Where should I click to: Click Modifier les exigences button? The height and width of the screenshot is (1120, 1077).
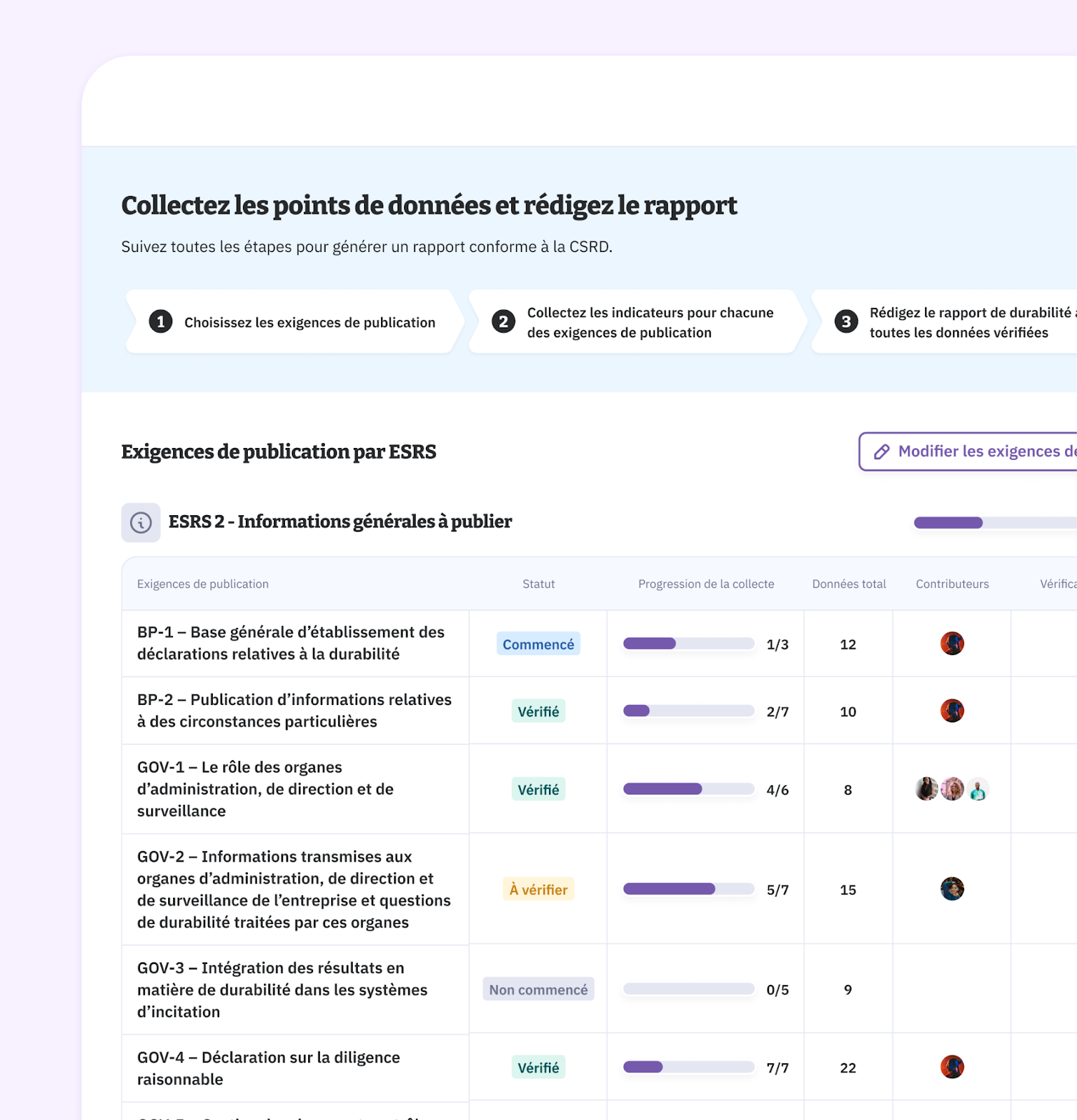point(968,451)
